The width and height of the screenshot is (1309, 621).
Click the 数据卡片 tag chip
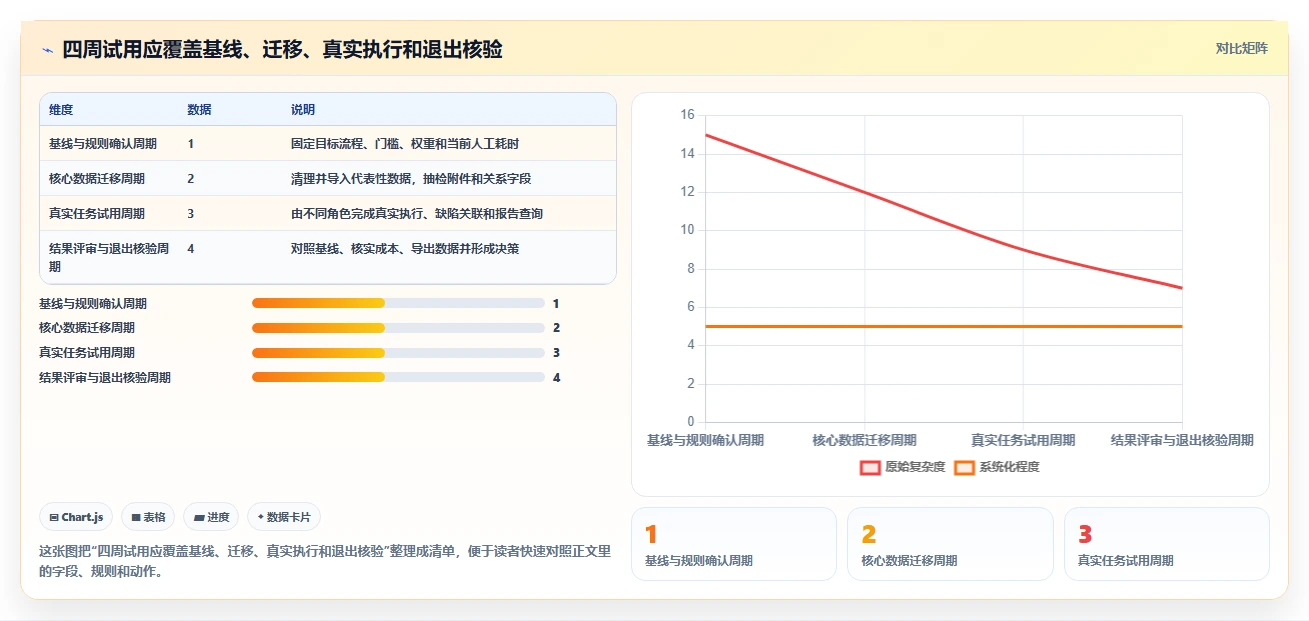284,517
